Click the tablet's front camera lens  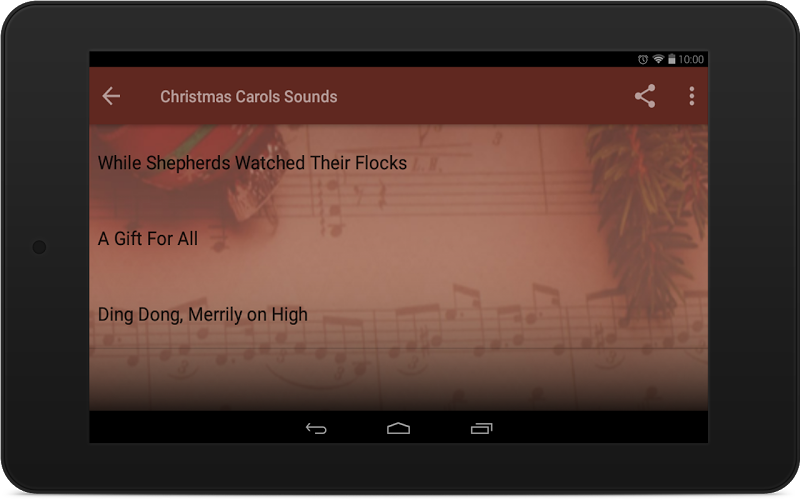click(x=39, y=247)
